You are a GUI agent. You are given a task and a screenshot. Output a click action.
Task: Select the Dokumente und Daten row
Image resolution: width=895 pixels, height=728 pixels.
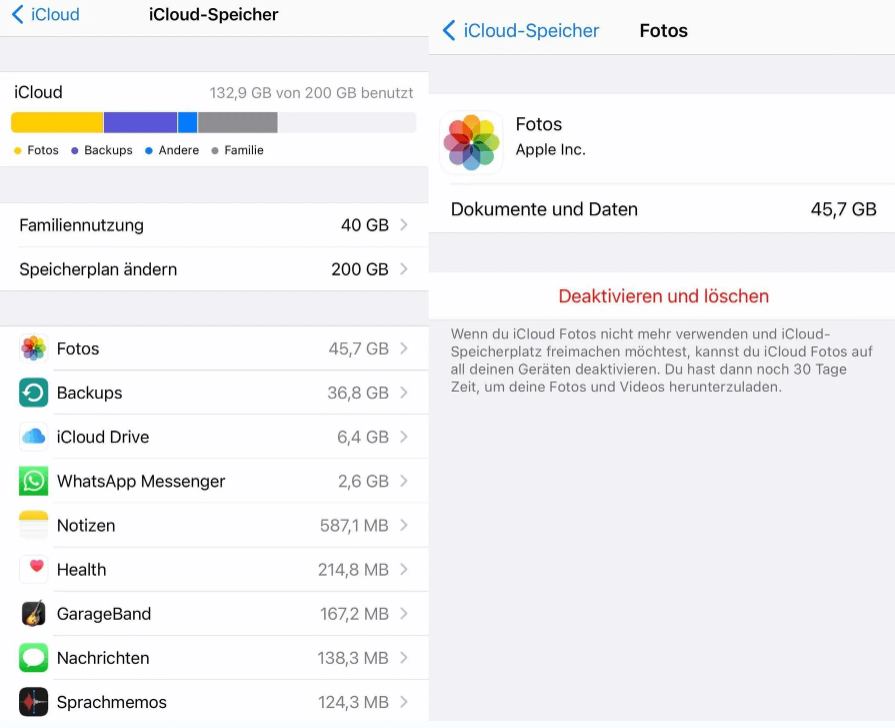[663, 210]
